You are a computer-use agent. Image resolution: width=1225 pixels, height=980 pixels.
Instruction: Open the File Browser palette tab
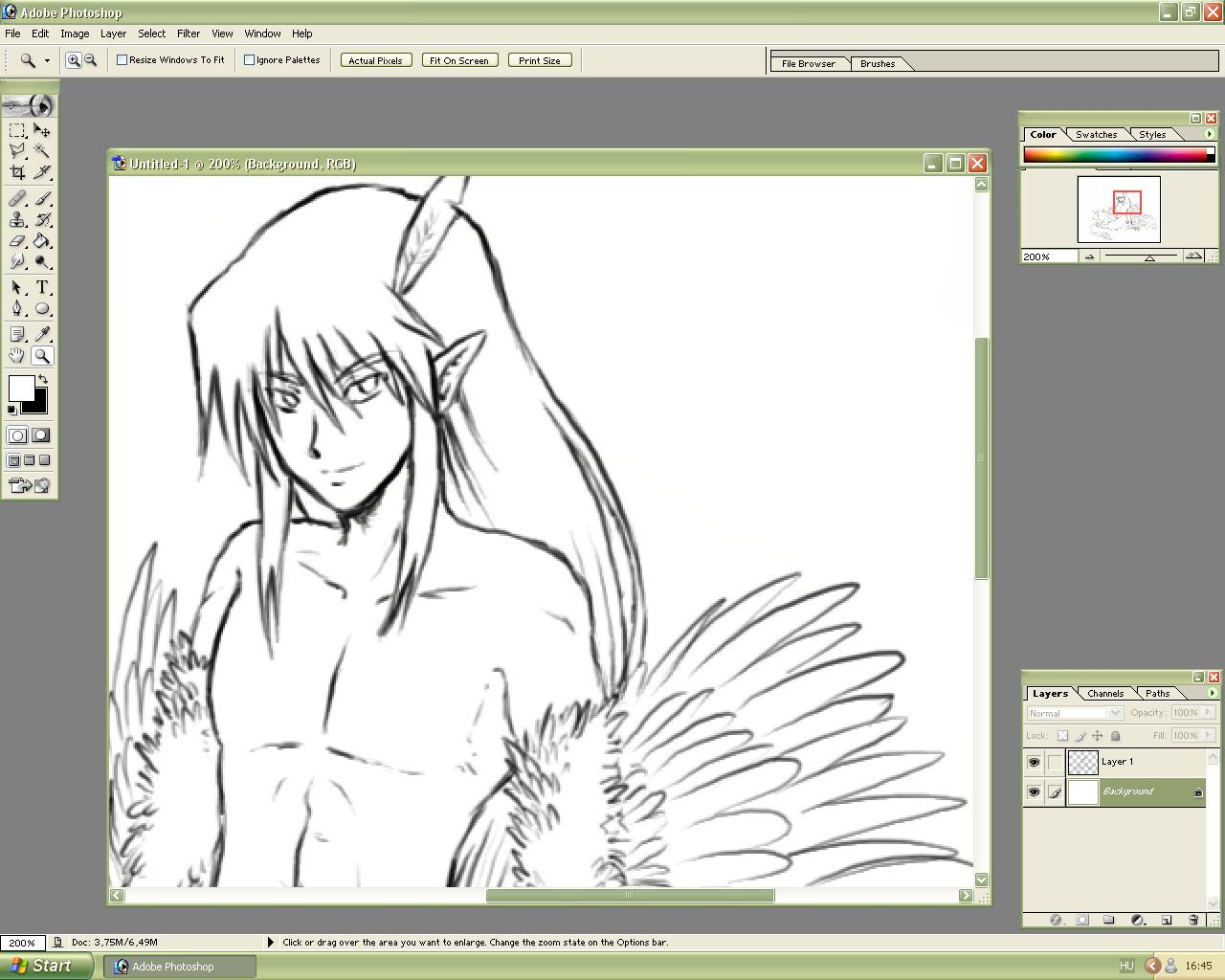pyautogui.click(x=809, y=63)
